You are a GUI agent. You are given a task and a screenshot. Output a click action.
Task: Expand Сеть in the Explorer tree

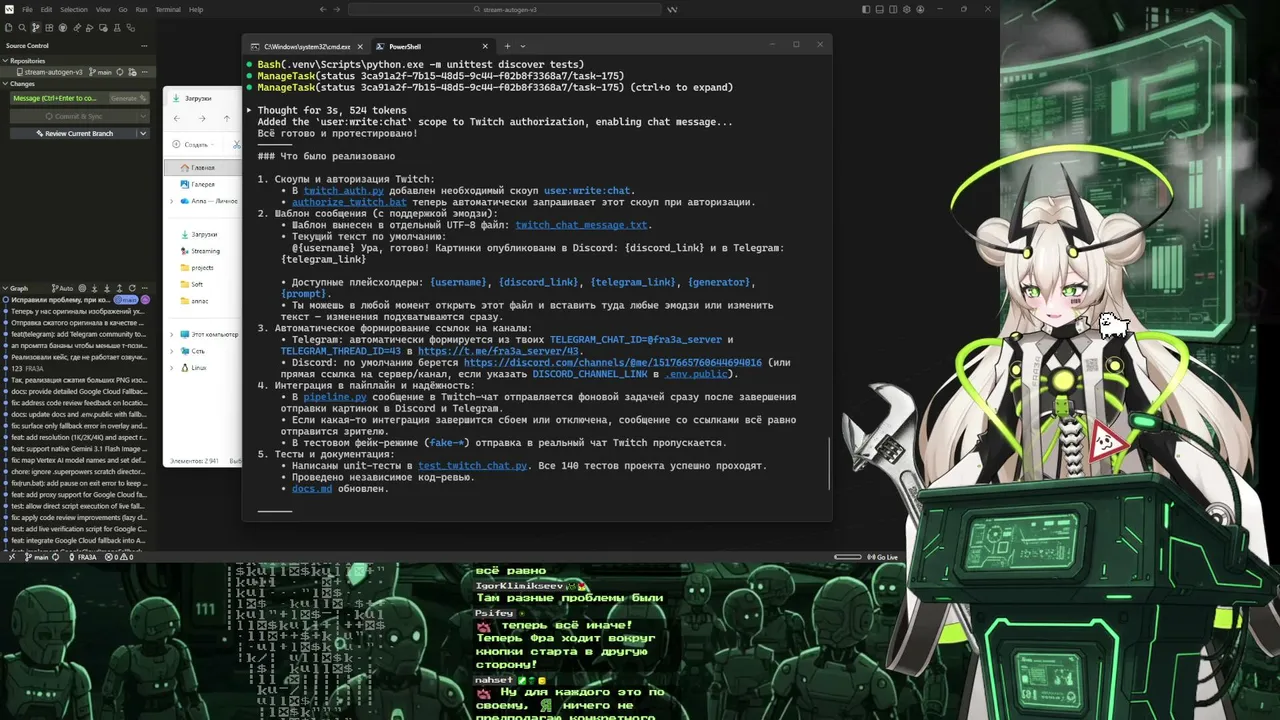(x=172, y=351)
